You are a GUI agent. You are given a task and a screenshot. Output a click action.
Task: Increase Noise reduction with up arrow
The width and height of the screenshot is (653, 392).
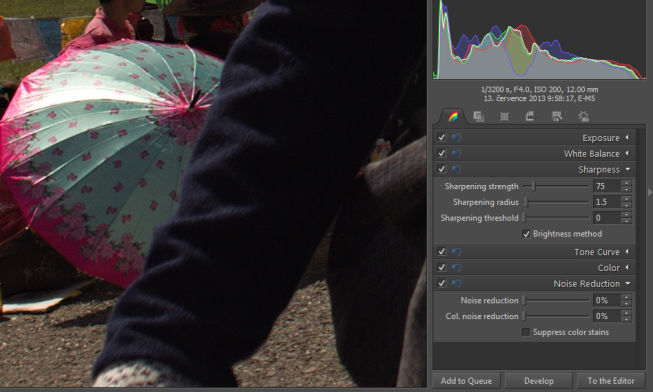coord(626,297)
